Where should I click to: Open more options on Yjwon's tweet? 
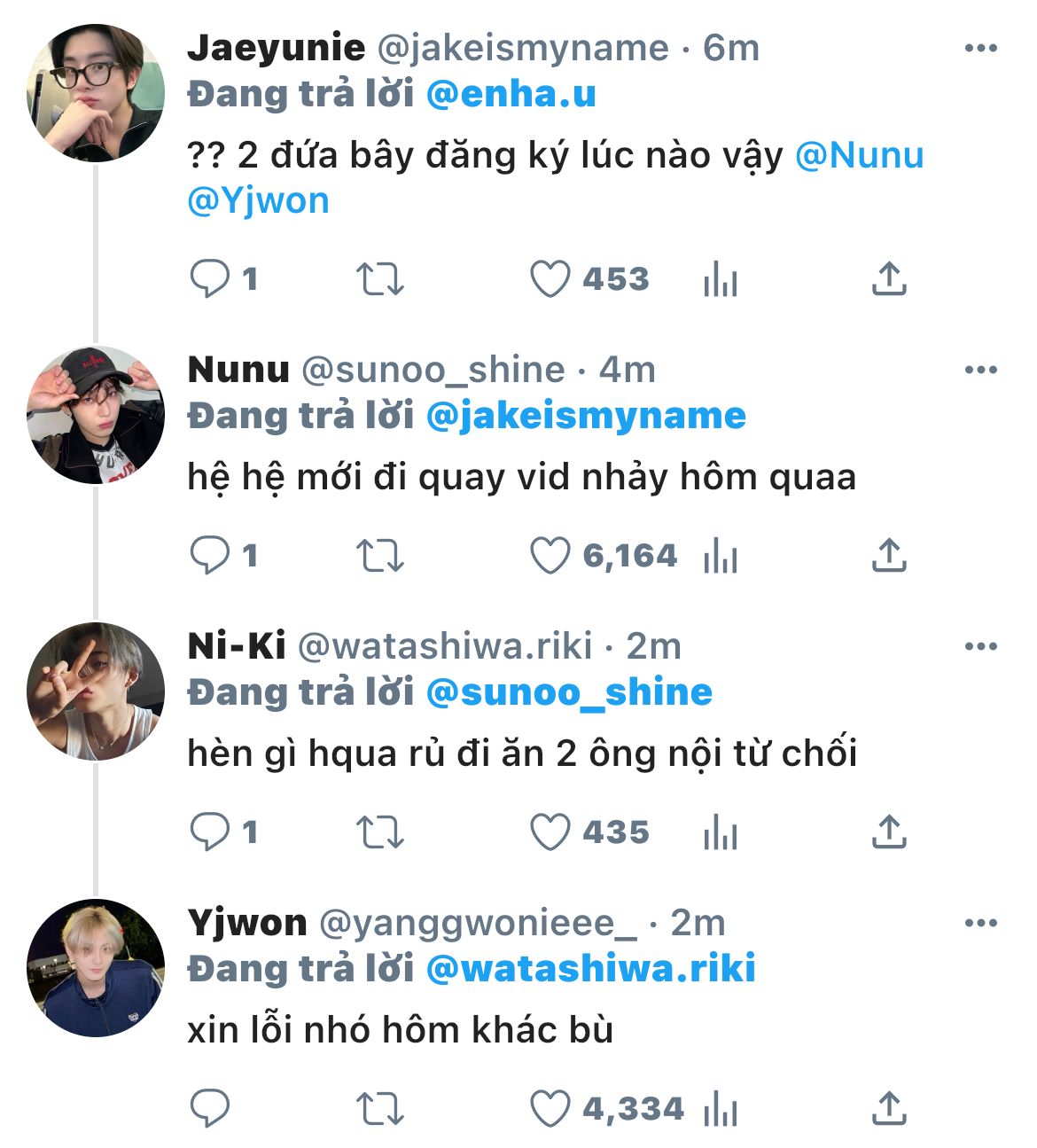(x=980, y=924)
